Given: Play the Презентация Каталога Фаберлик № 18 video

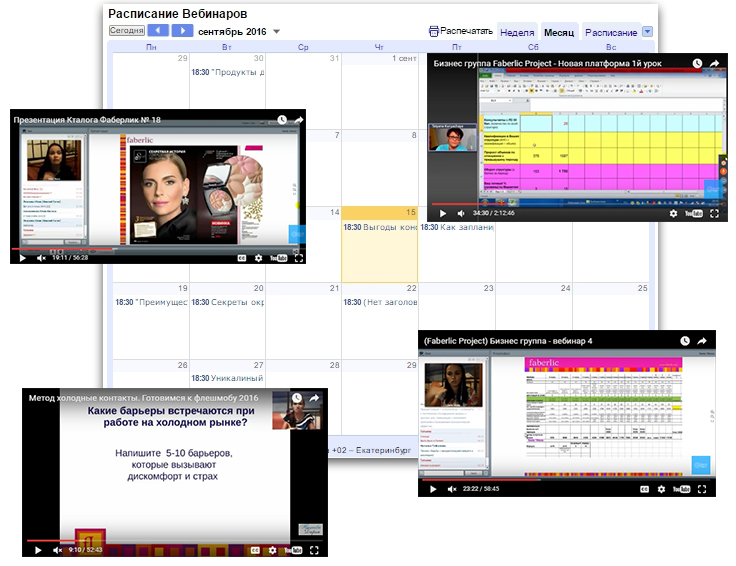Looking at the screenshot, I should 22,258.
